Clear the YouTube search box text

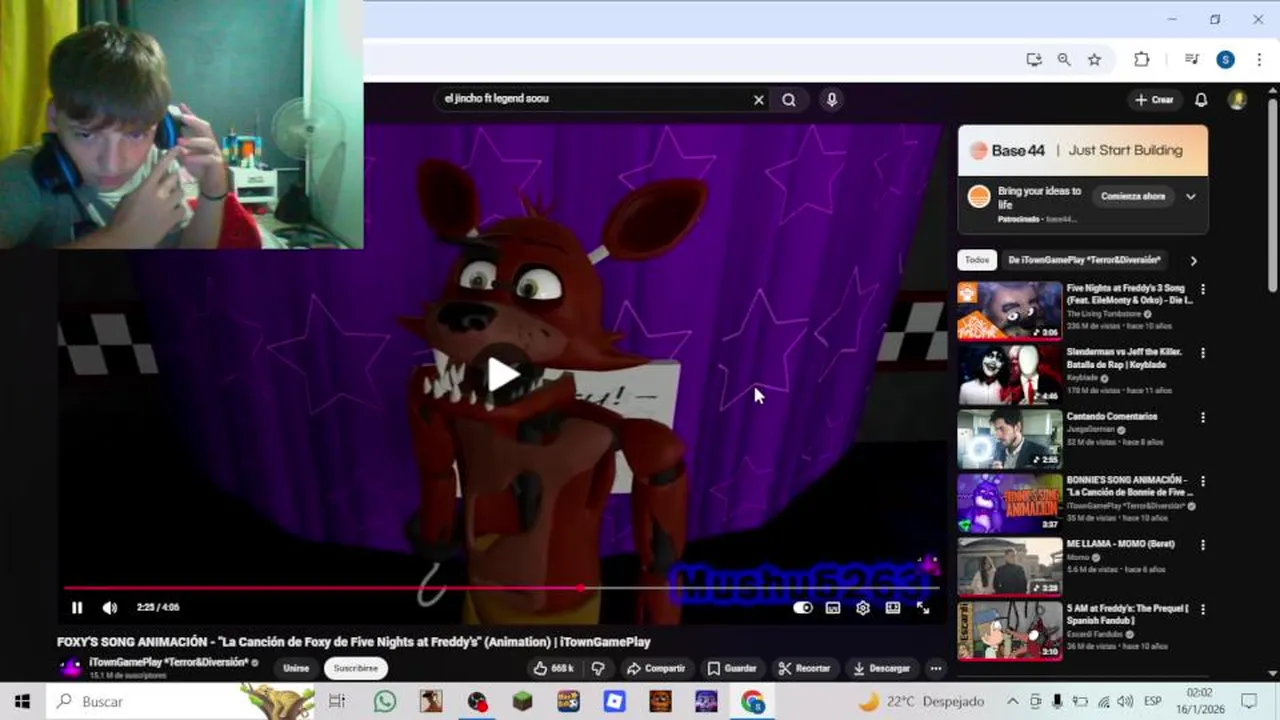(758, 99)
